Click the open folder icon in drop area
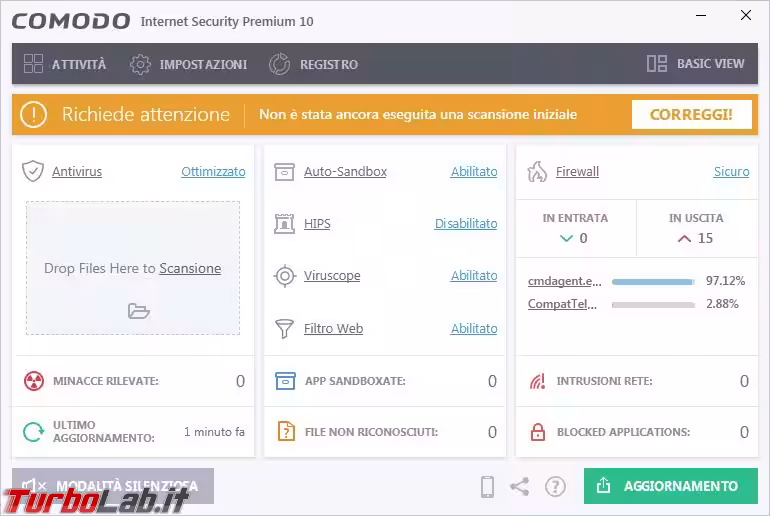770x516 pixels. tap(138, 311)
